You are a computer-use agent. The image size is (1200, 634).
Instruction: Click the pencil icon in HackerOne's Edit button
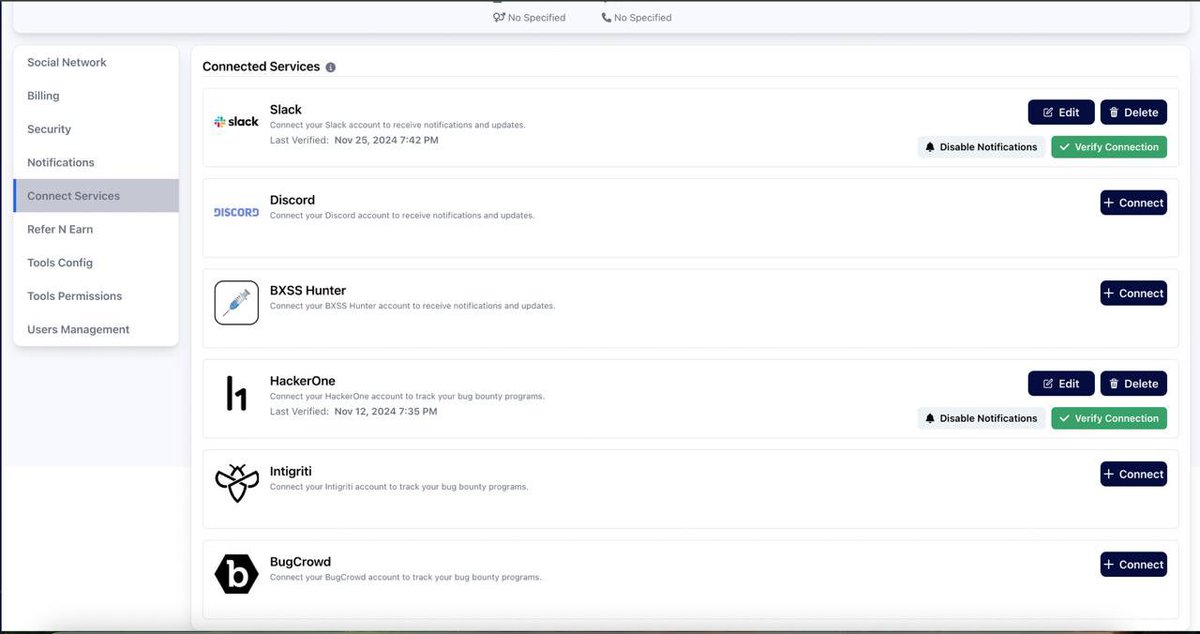[1048, 384]
